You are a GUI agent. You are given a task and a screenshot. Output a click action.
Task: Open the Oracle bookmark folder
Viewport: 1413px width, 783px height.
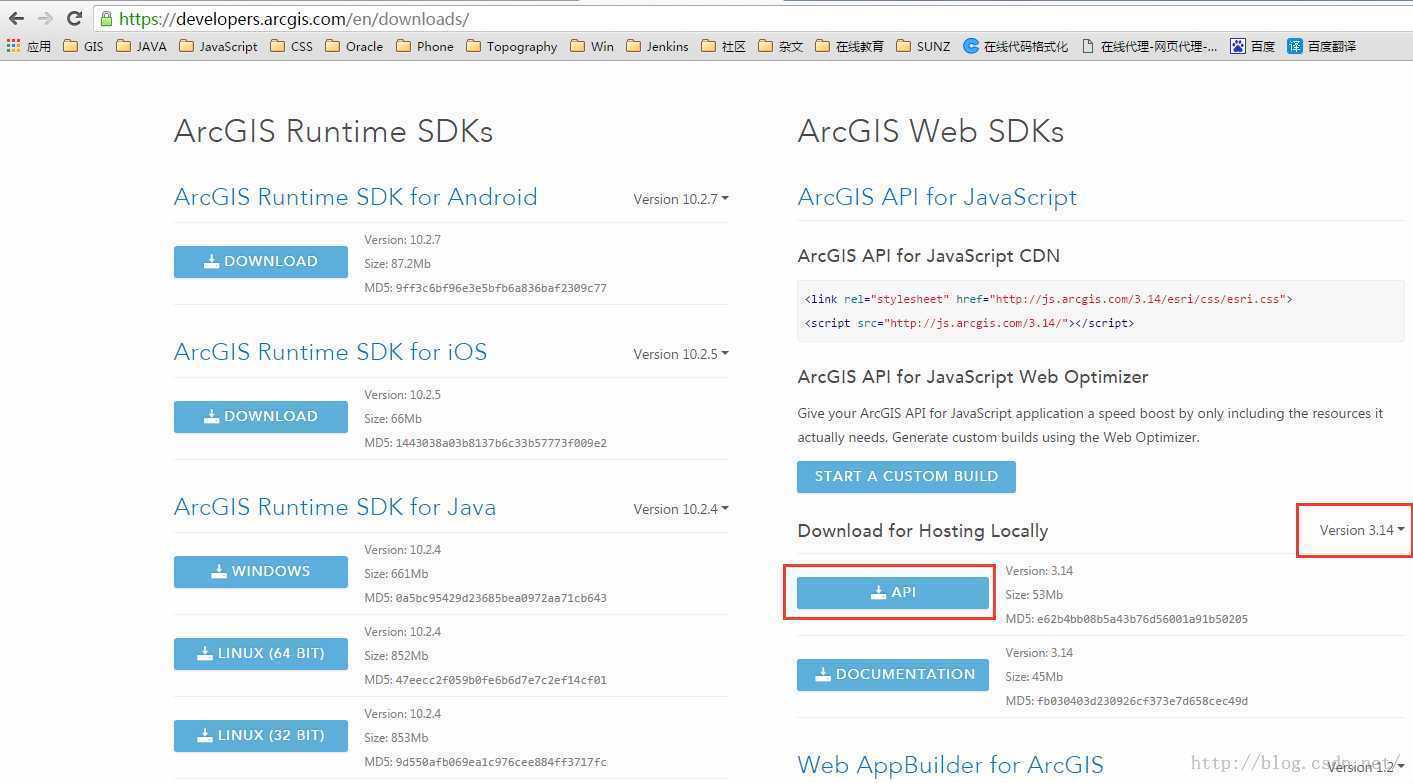point(354,46)
